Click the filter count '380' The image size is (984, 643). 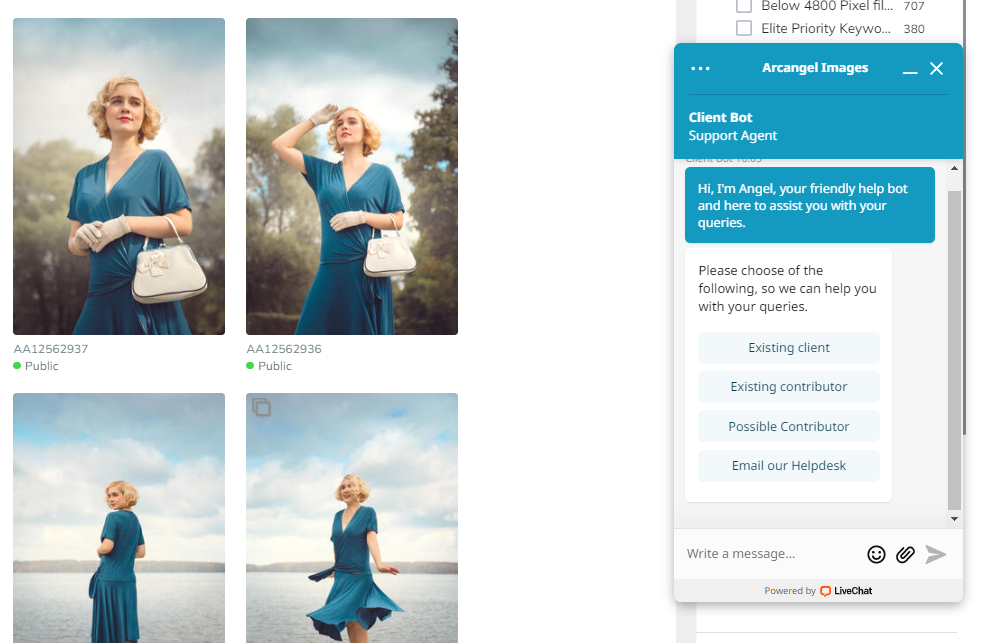914,29
